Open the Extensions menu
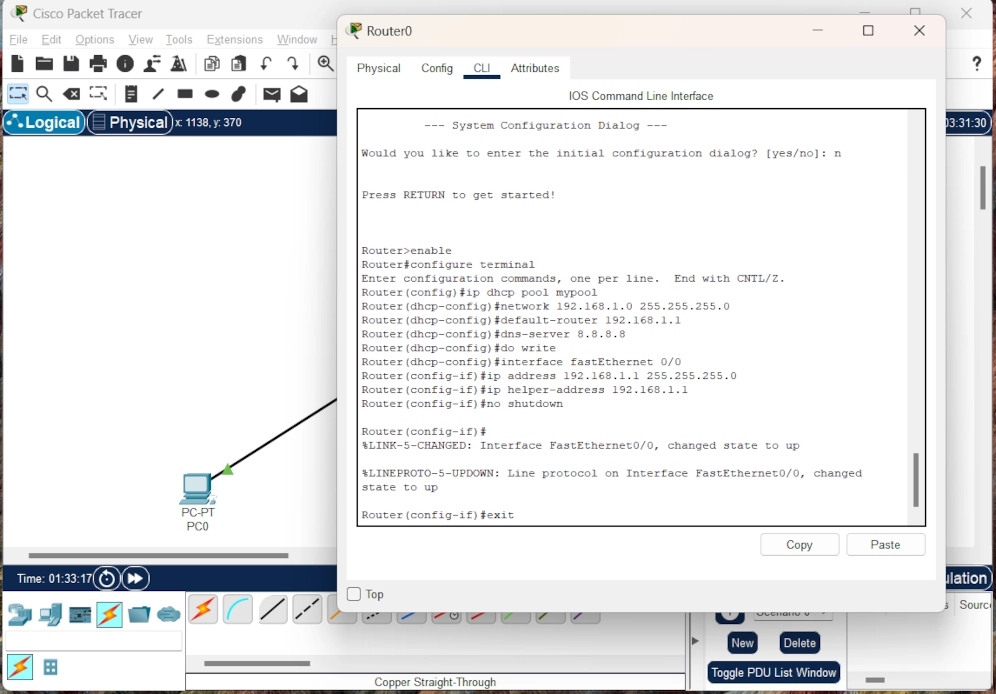Screen dimensions: 996x694 (234, 39)
